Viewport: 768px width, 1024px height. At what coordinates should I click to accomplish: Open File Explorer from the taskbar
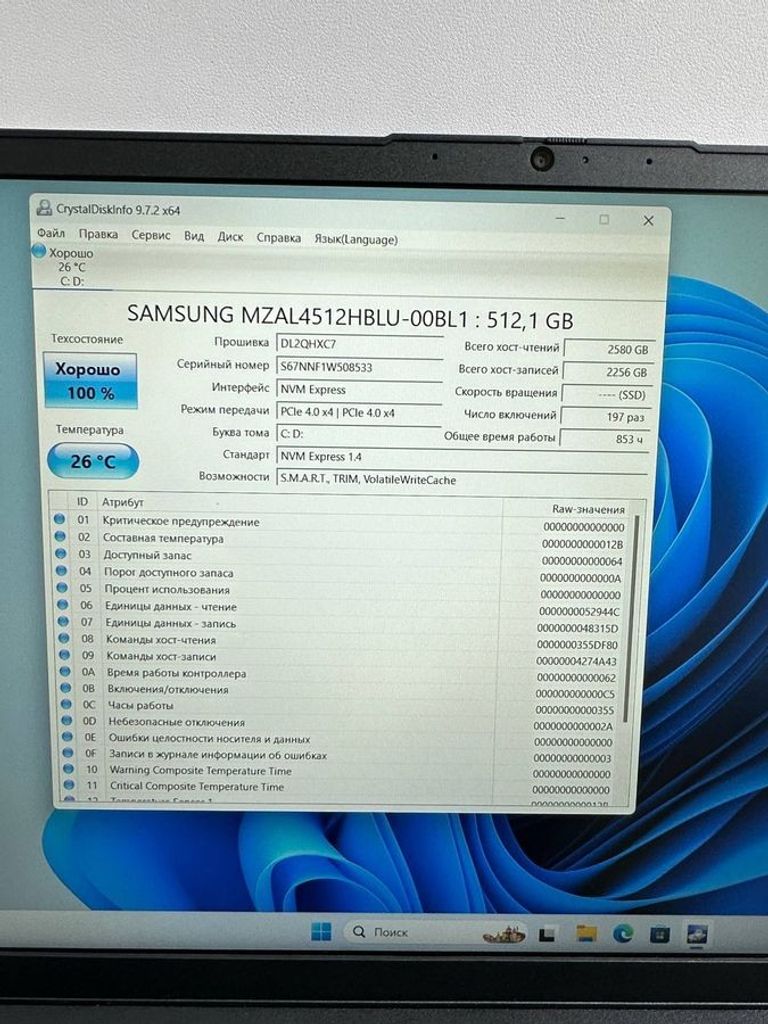click(x=586, y=934)
